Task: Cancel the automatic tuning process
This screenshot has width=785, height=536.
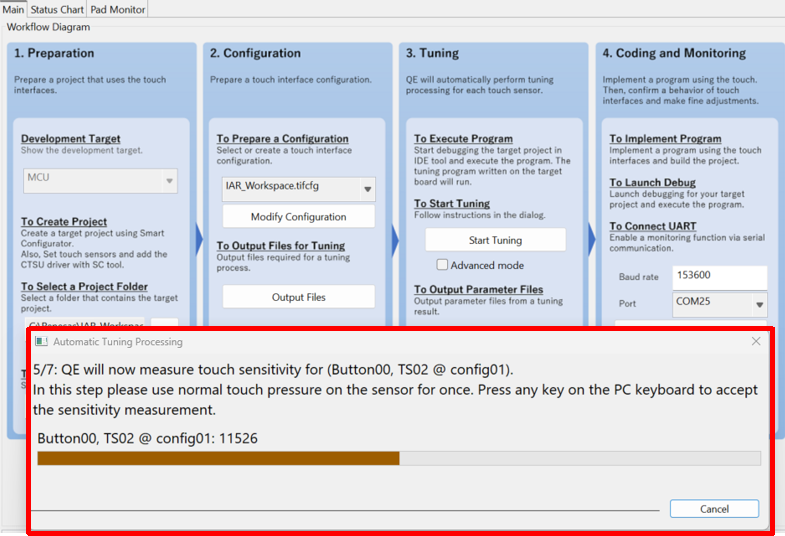Action: click(714, 509)
